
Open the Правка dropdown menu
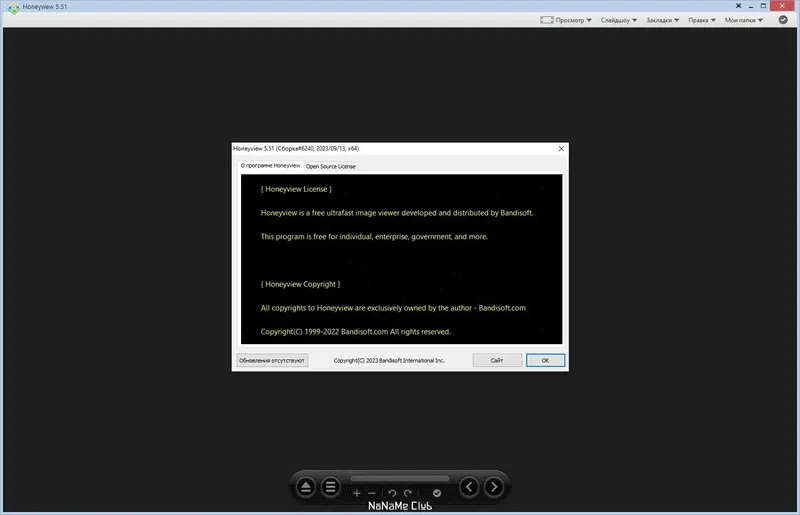pyautogui.click(x=702, y=20)
